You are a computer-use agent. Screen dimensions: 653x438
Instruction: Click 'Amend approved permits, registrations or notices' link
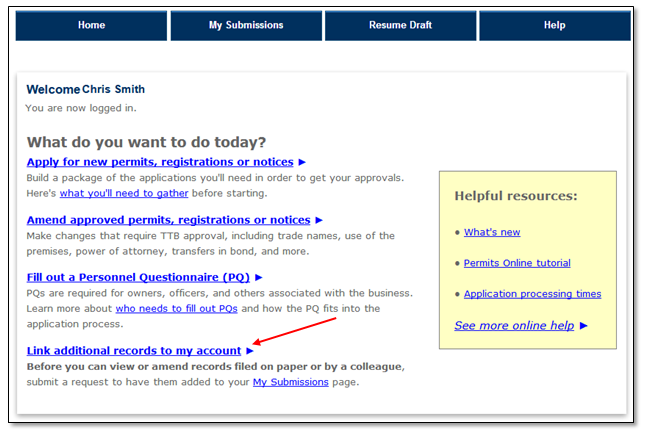168,220
